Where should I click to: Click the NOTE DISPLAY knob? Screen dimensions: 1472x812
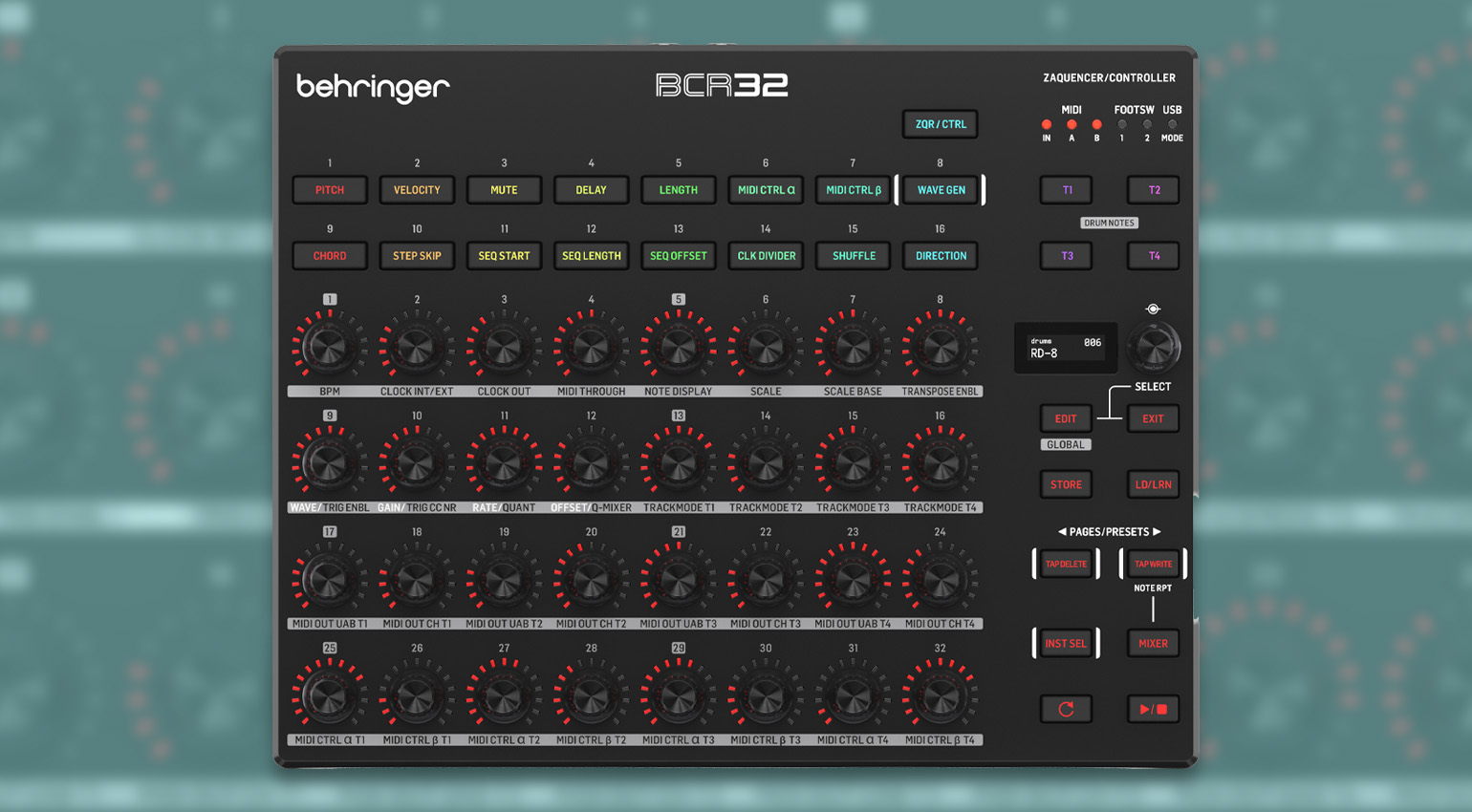678,348
